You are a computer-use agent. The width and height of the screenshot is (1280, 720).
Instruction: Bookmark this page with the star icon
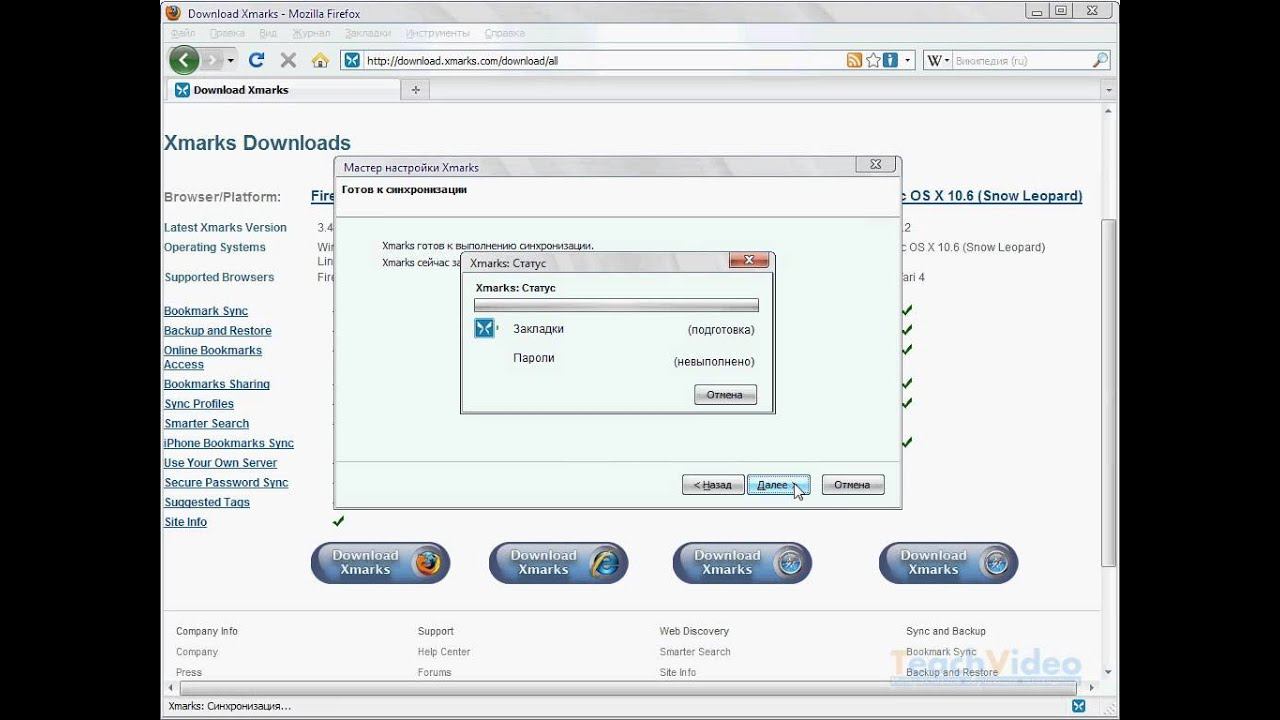click(873, 60)
